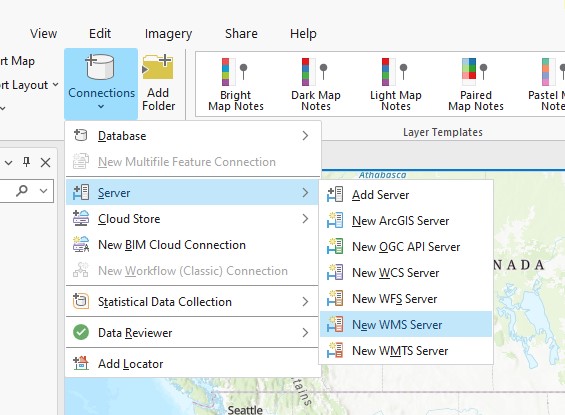This screenshot has width=565, height=415.
Task: Click the Add Folder icon
Action: tap(158, 66)
